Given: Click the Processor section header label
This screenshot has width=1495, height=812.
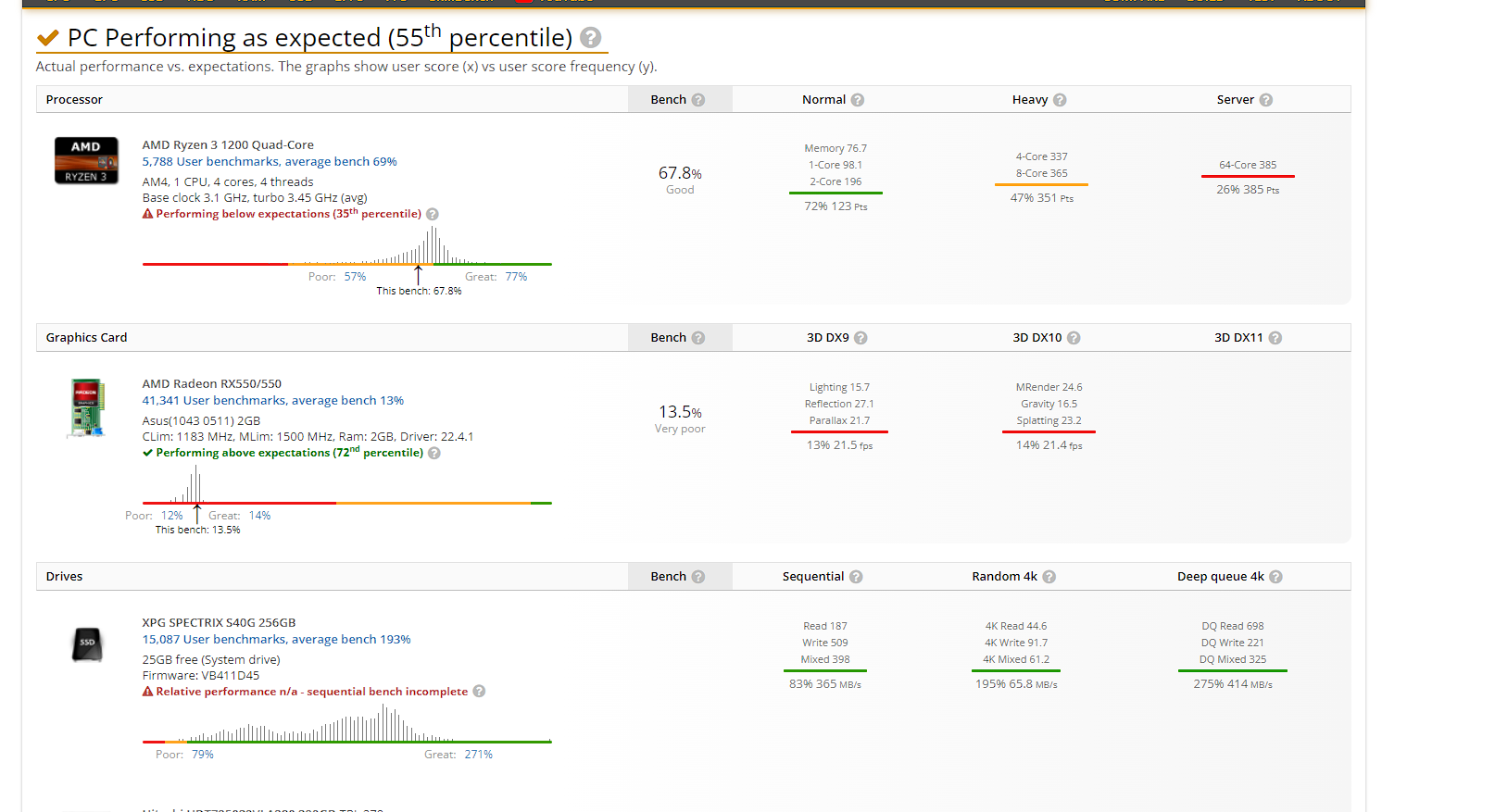Looking at the screenshot, I should click(74, 100).
